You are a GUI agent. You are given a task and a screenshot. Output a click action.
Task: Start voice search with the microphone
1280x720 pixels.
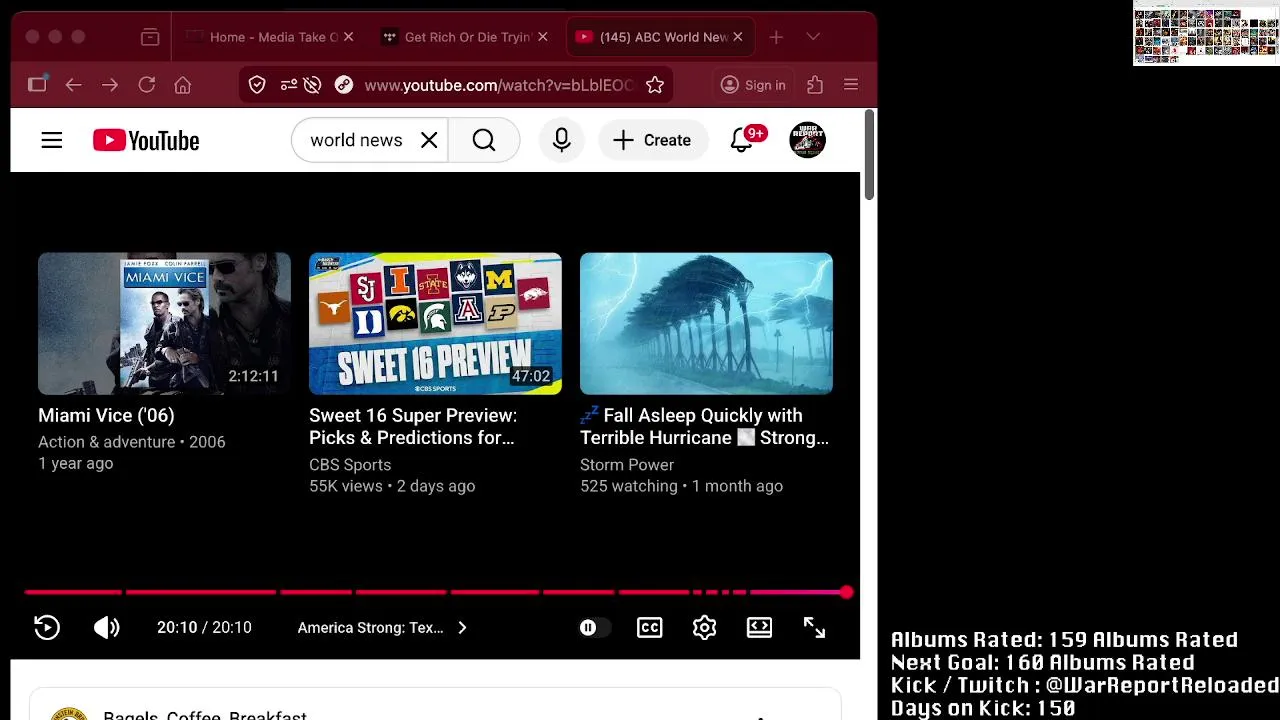561,140
